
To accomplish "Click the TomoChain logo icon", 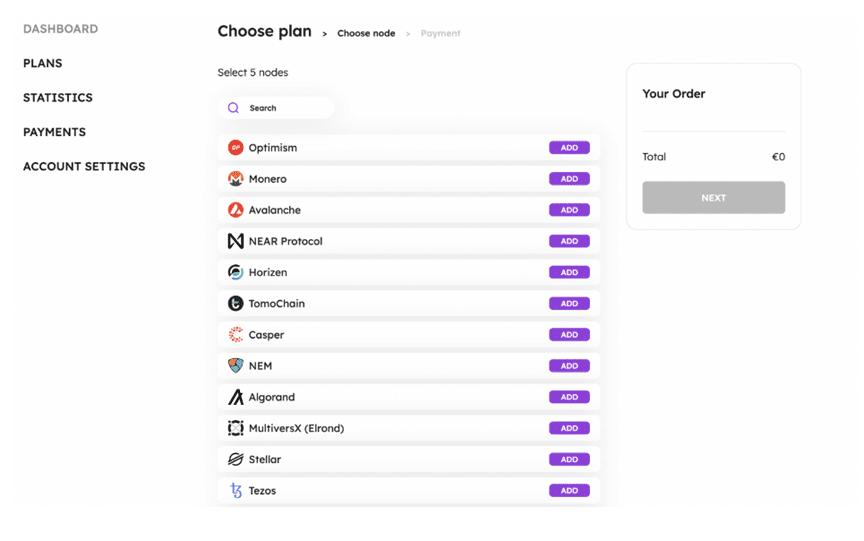I will coord(236,303).
